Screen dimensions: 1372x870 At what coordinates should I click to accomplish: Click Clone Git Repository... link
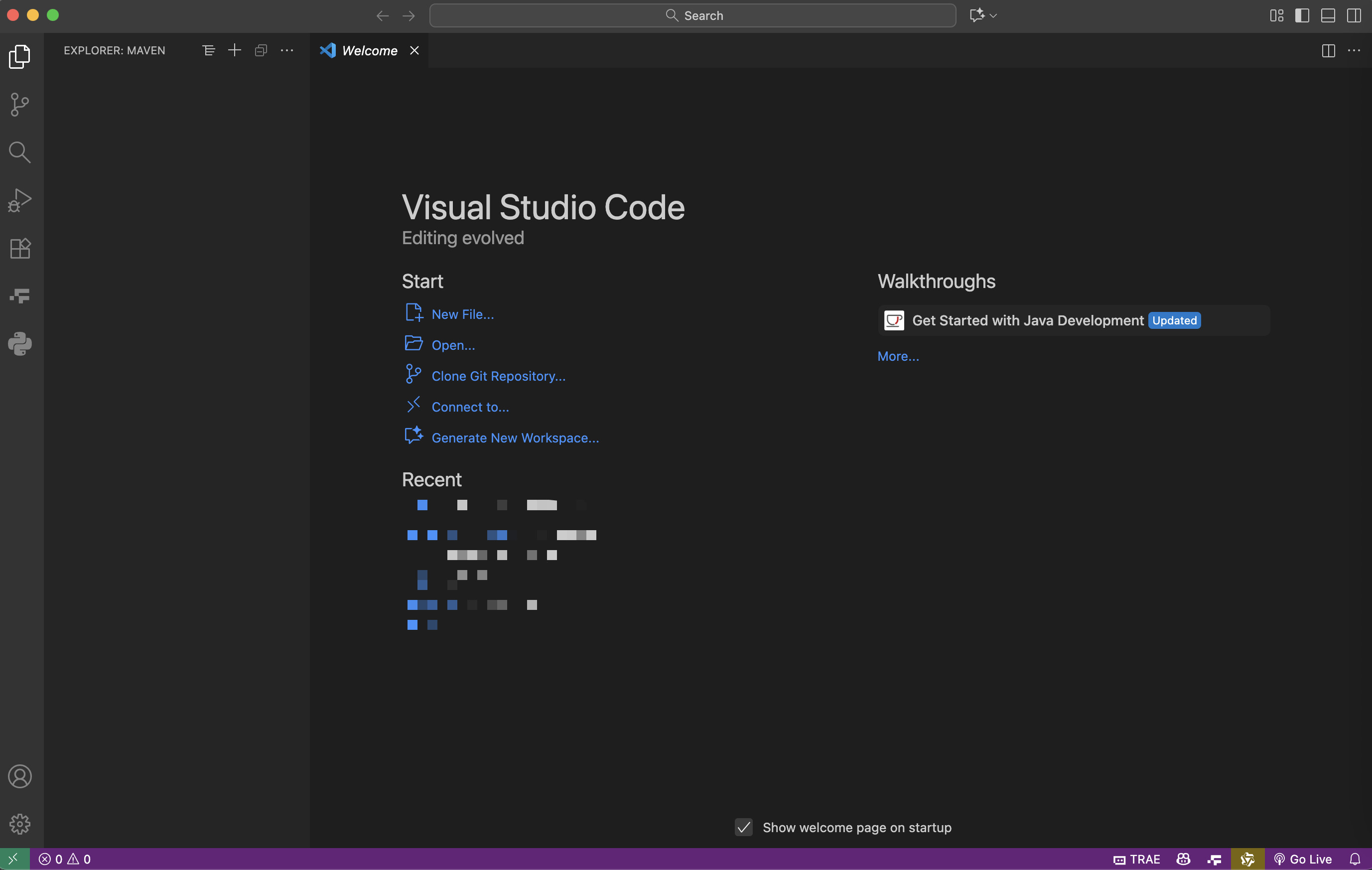498,376
